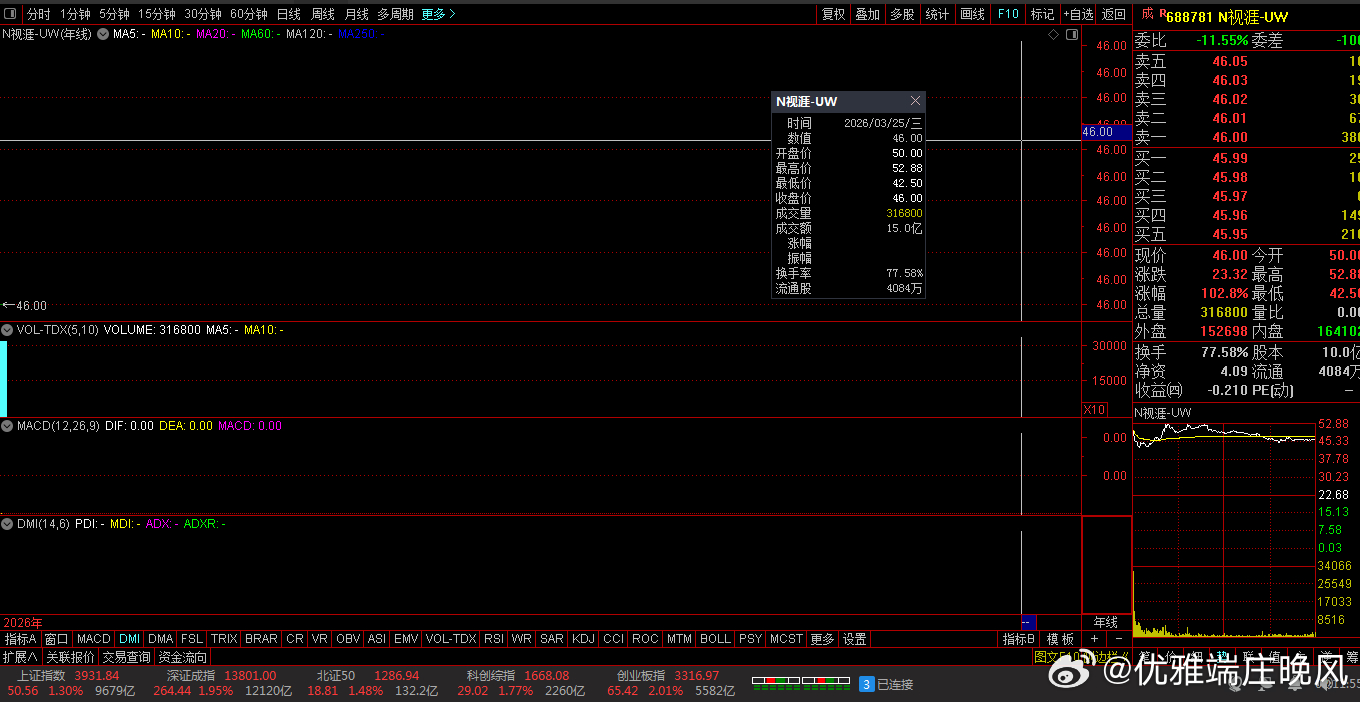Select the FSL indicator tab

point(192,639)
